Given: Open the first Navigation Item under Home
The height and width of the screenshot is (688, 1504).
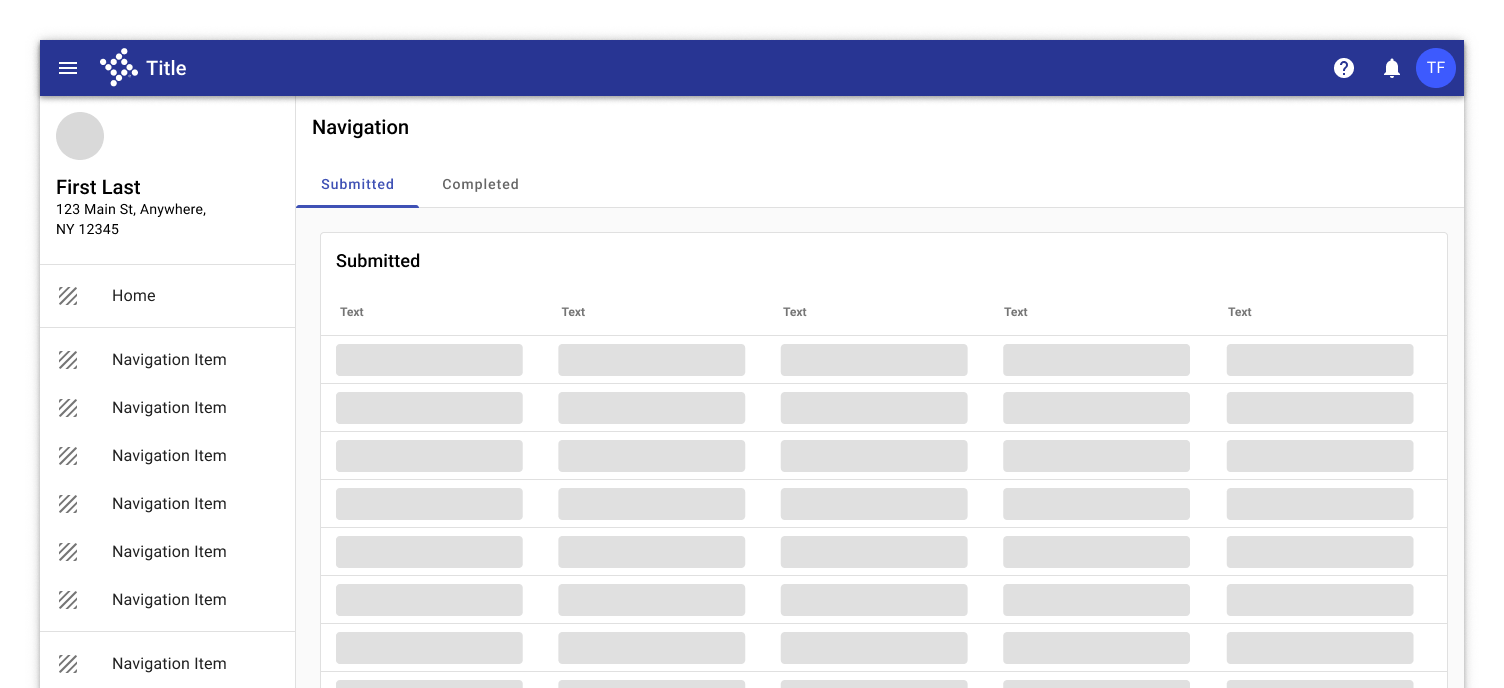Looking at the screenshot, I should click(x=168, y=360).
